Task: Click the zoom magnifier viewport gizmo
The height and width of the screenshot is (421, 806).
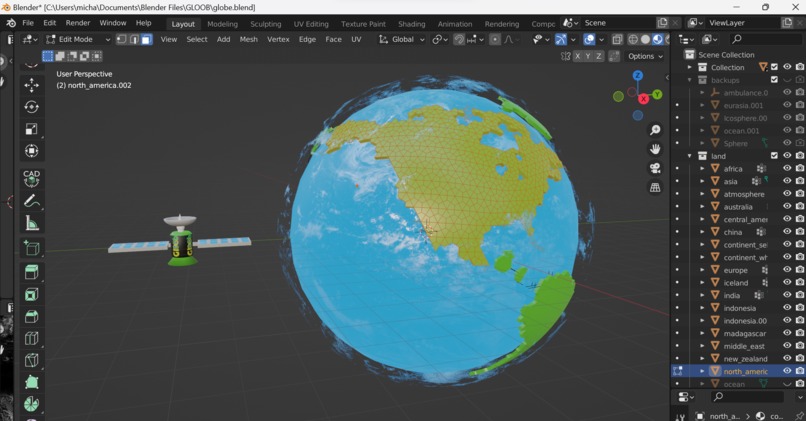Action: pyautogui.click(x=655, y=130)
